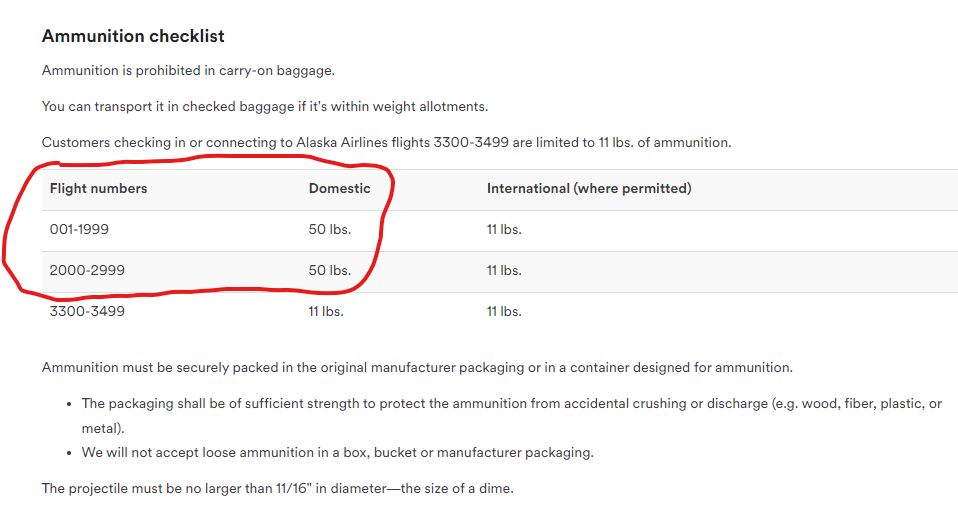Click the sentence about carry-on baggage prohibition

[188, 70]
